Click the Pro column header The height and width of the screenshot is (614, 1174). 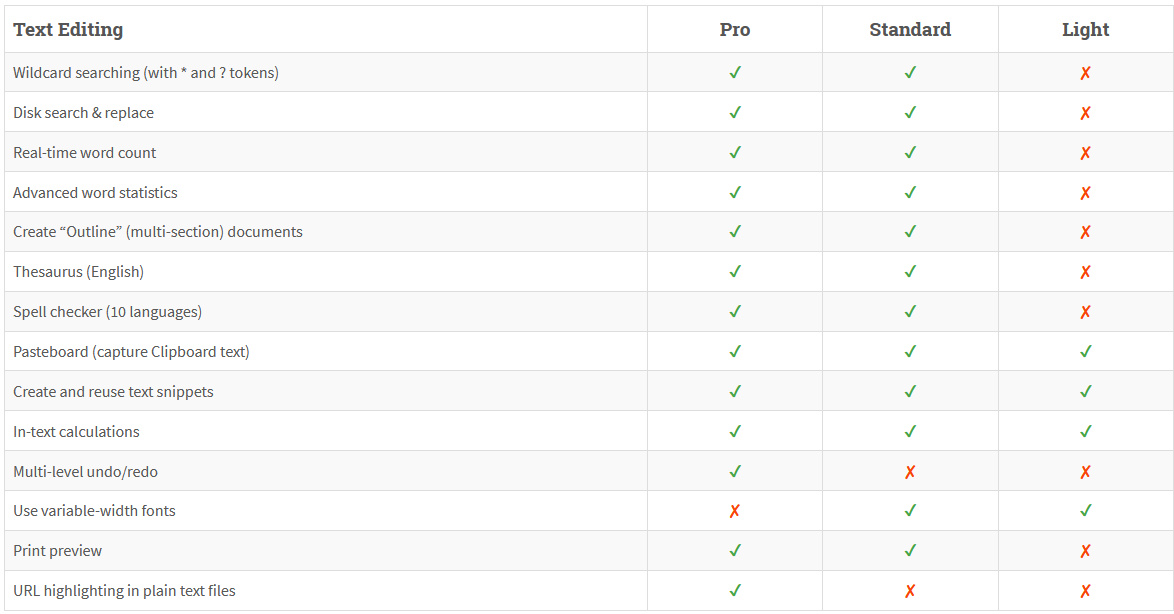click(735, 30)
